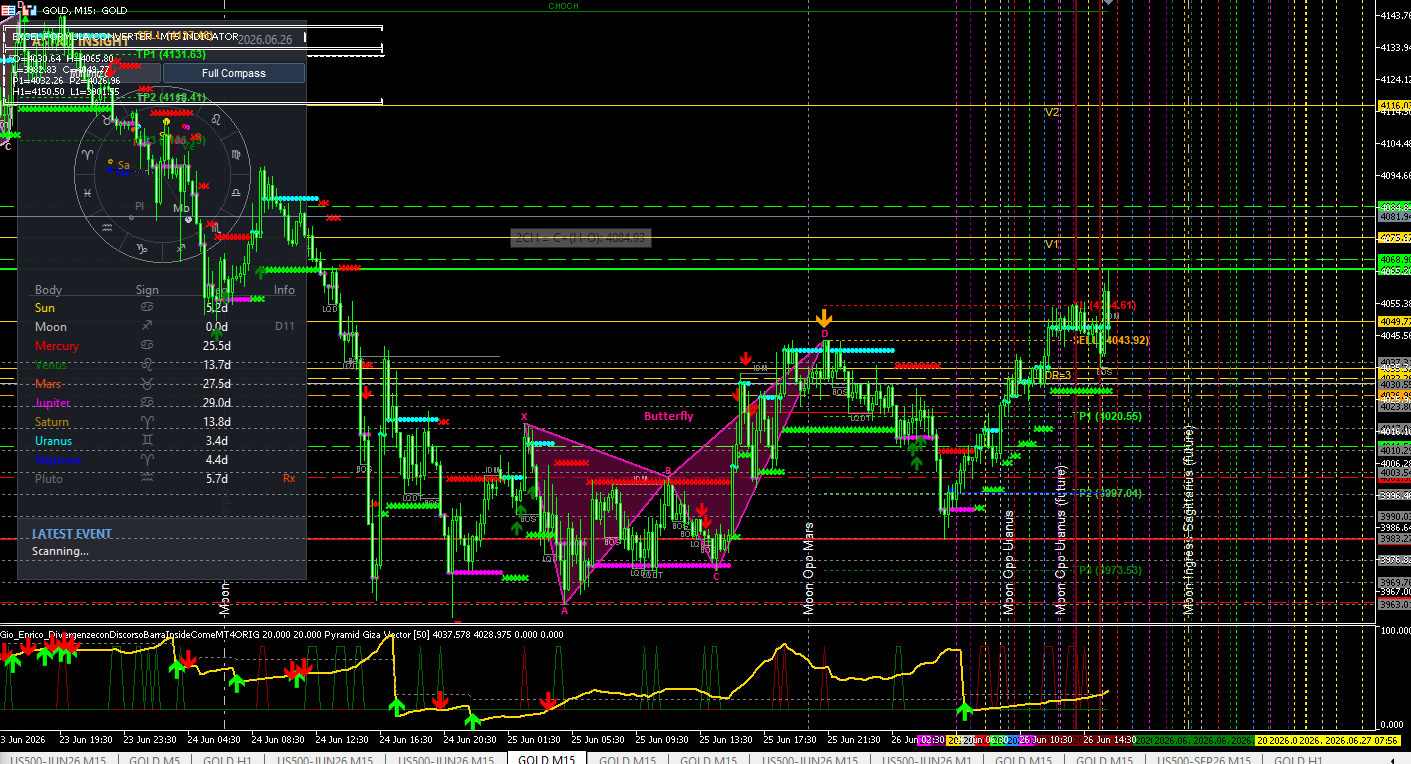Click the Aquarius glyph in the Pluto row
This screenshot has width=1411, height=764.
[147, 479]
